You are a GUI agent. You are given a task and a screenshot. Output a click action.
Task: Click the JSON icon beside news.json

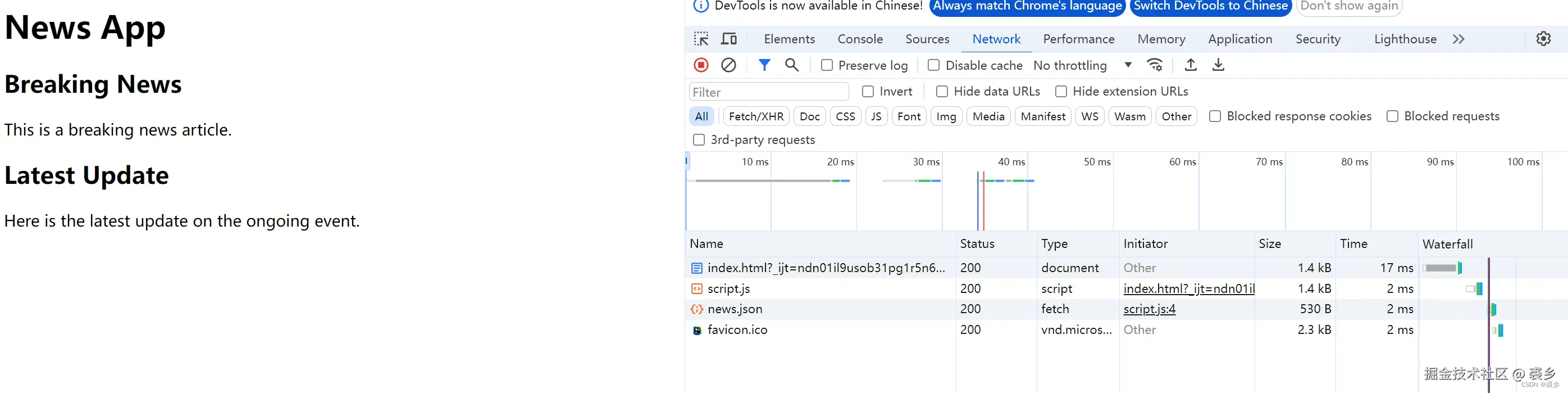point(697,310)
